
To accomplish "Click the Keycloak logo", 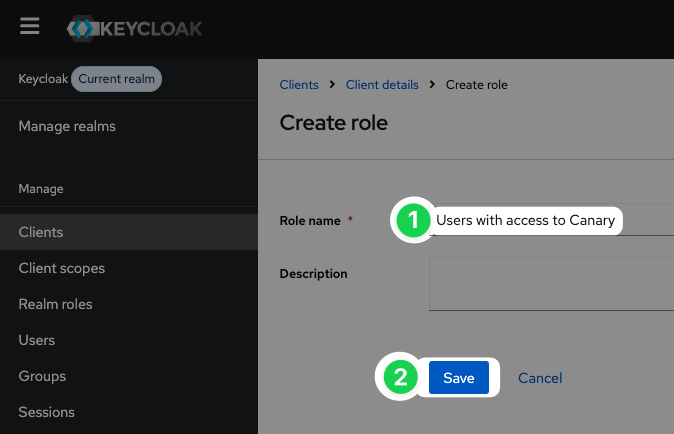I will tap(134, 29).
